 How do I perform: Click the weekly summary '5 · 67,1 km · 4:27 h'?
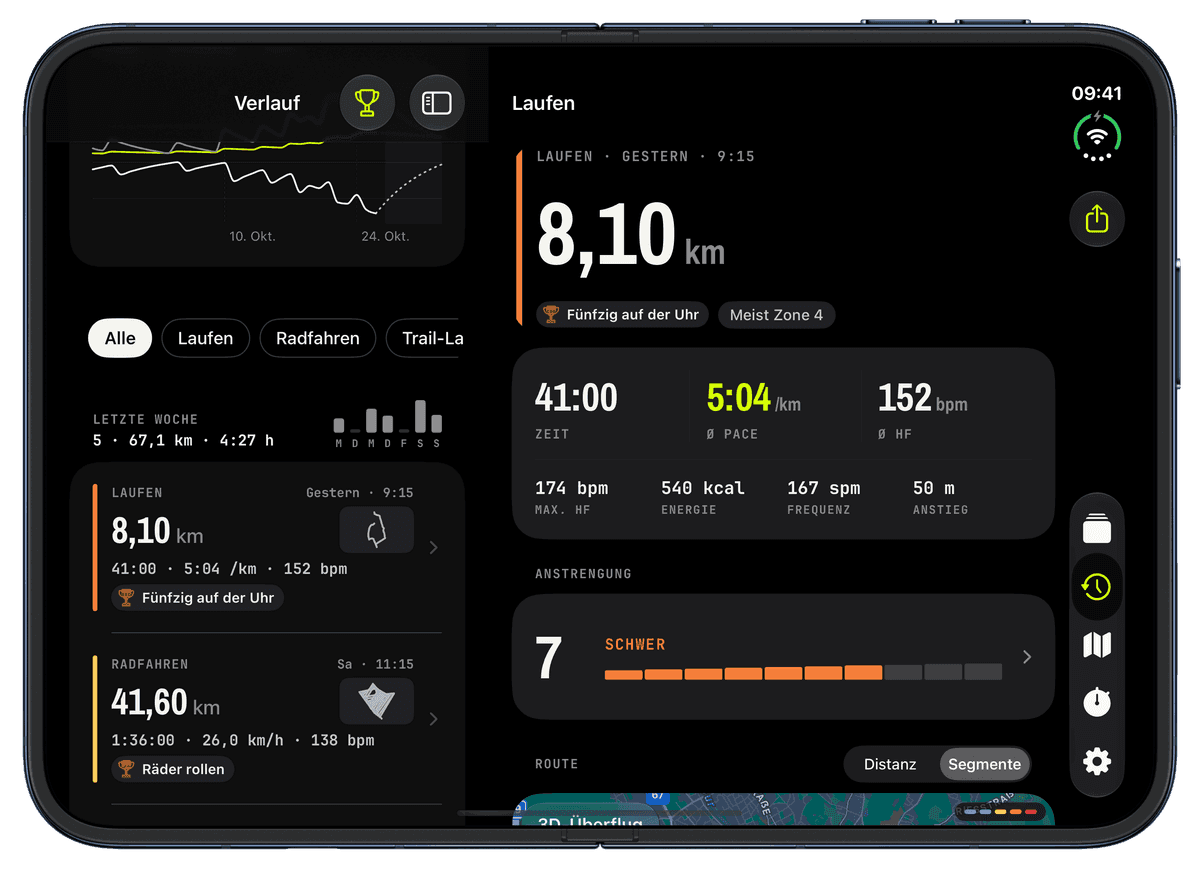183,440
